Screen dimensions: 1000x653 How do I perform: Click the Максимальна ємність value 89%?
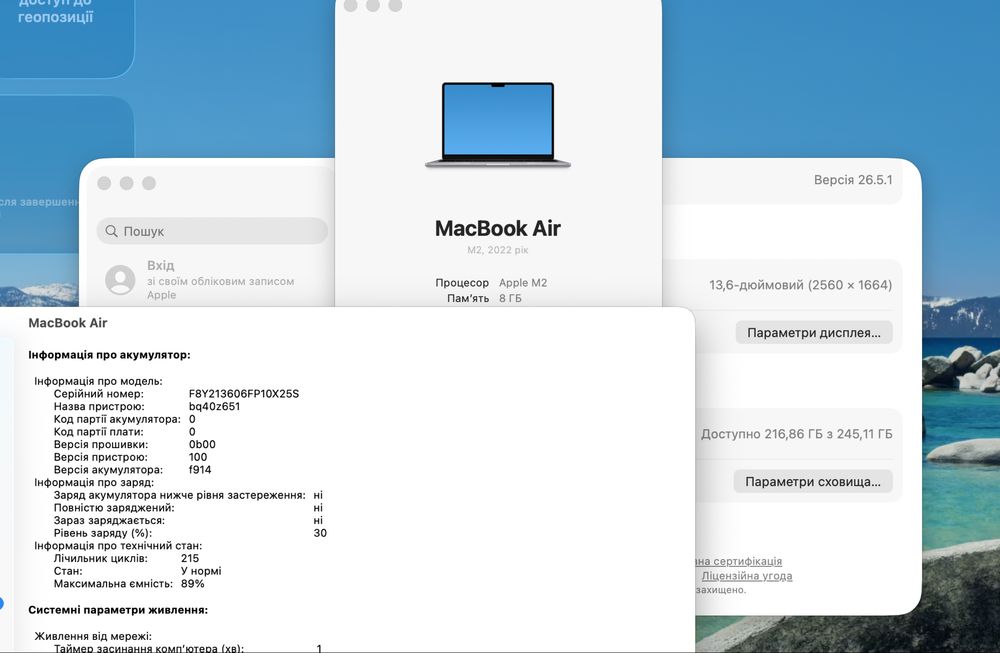click(193, 583)
